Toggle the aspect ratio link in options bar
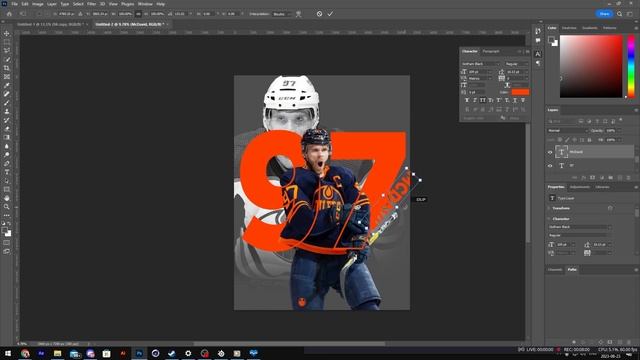Image resolution: width=640 pixels, height=360 pixels. point(138,14)
